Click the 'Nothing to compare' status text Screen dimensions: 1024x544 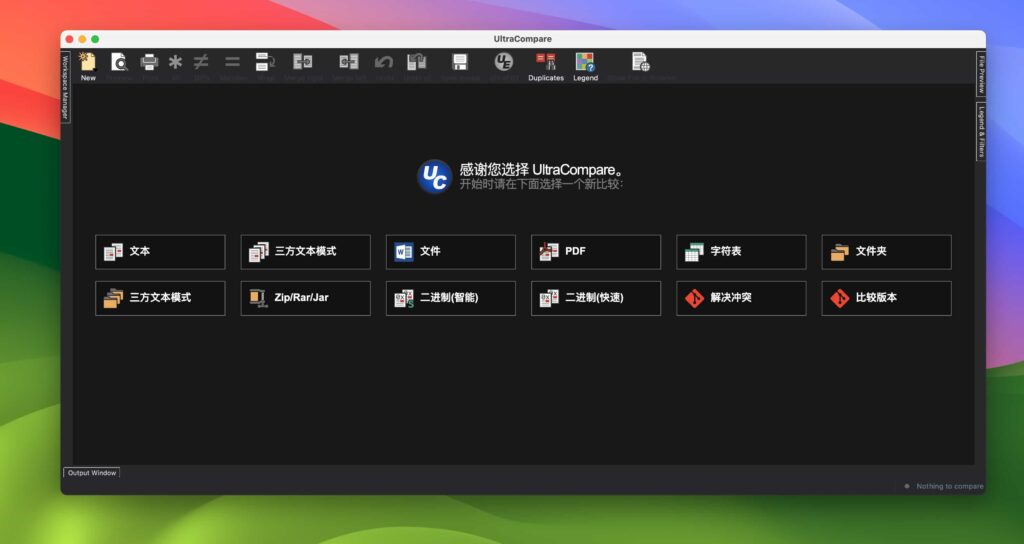click(949, 486)
